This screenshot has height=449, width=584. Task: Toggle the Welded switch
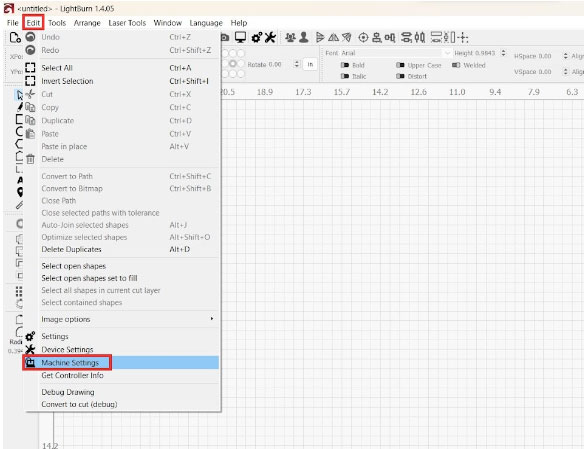coord(456,65)
